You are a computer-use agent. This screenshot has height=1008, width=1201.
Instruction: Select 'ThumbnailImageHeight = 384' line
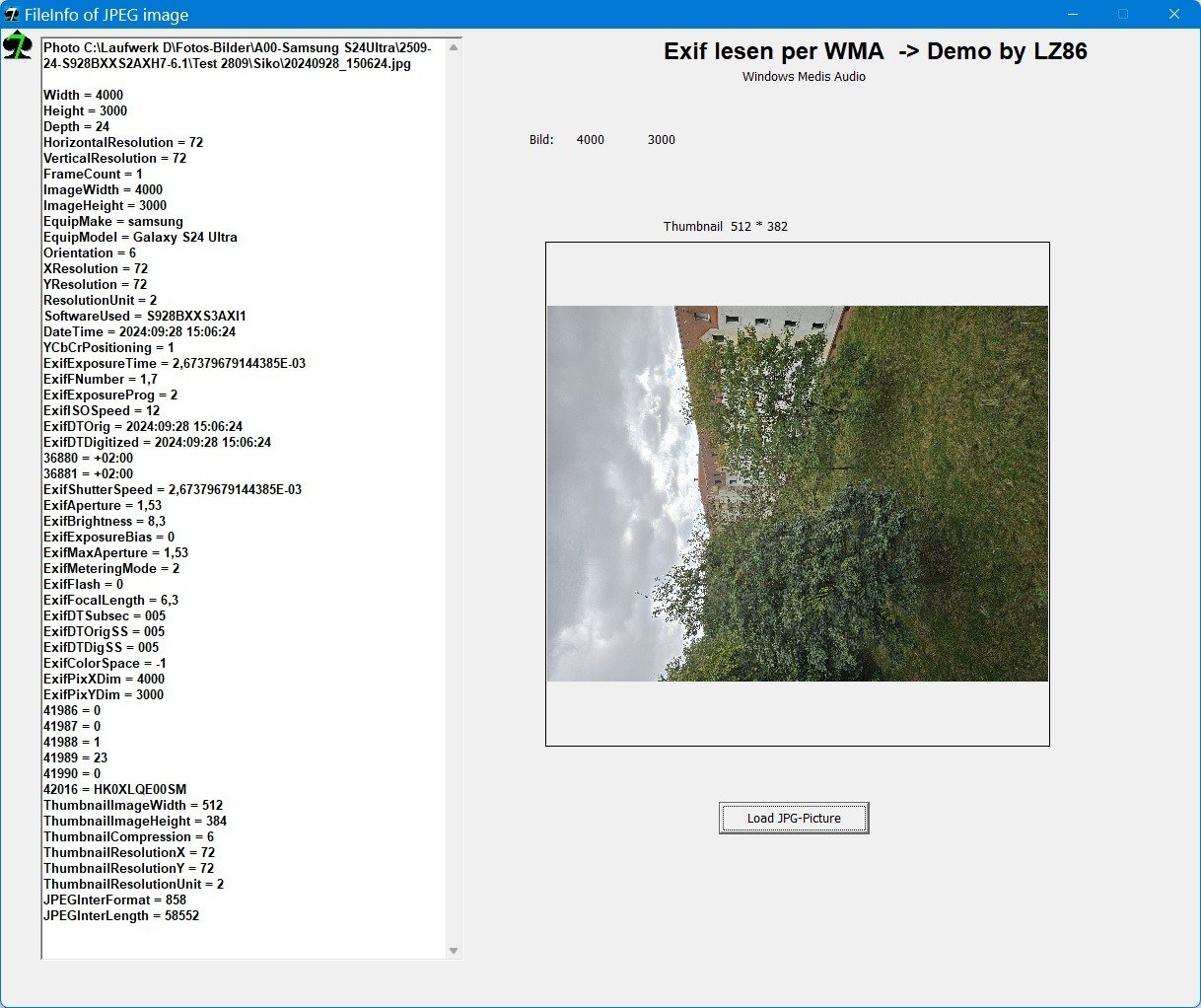tap(135, 821)
